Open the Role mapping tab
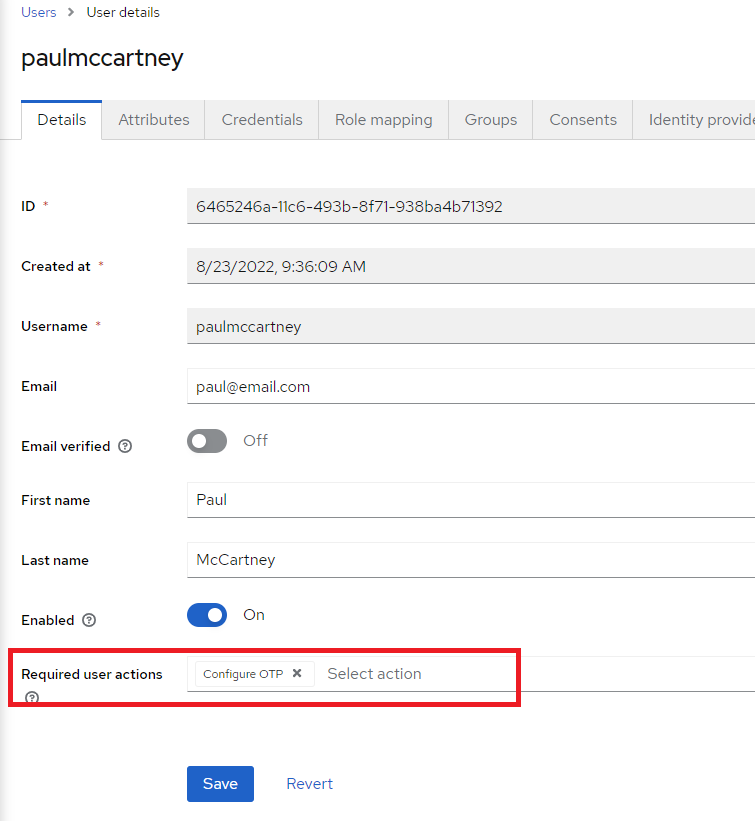The width and height of the screenshot is (755, 821). 383,119
